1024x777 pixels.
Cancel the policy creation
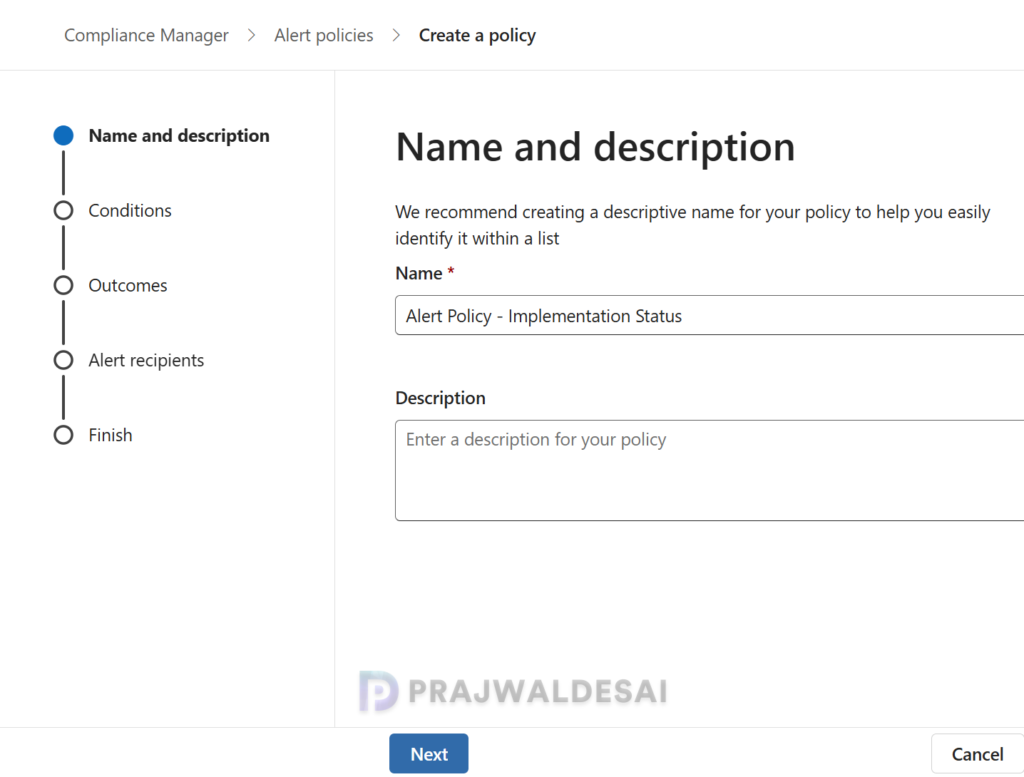977,754
